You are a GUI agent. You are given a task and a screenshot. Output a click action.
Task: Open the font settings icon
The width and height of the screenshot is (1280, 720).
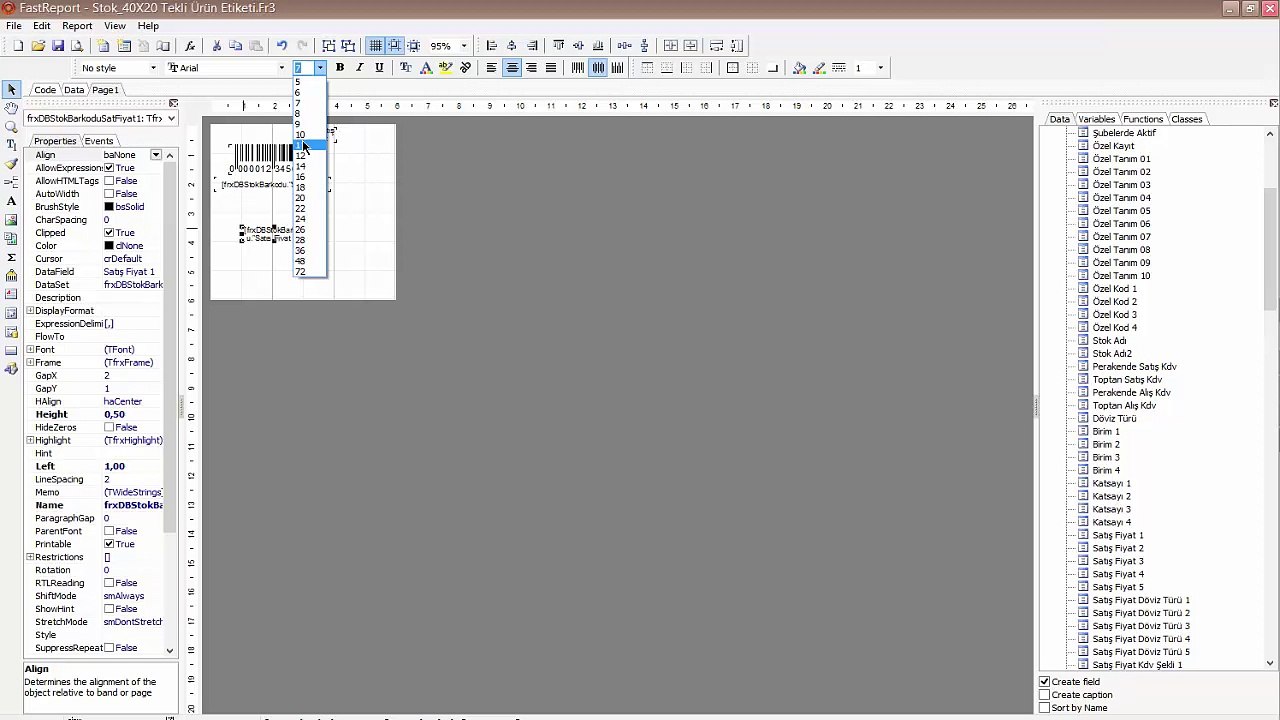tap(406, 68)
